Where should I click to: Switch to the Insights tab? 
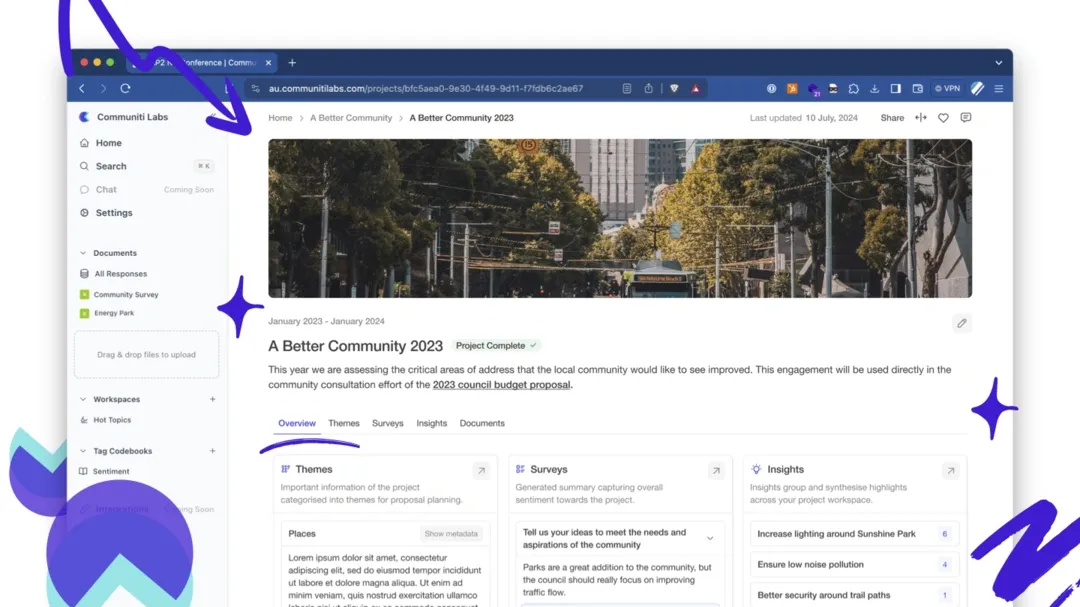pyautogui.click(x=431, y=423)
